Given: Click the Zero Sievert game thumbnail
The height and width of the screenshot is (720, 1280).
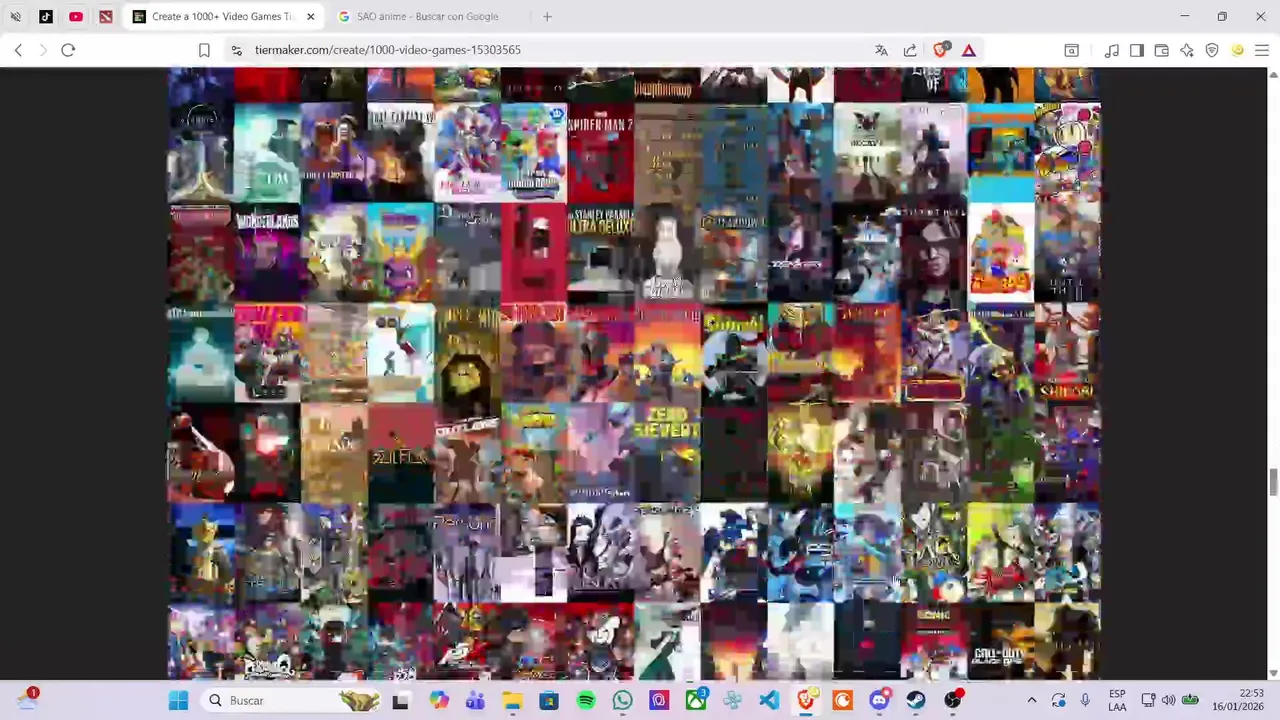Looking at the screenshot, I should 667,452.
